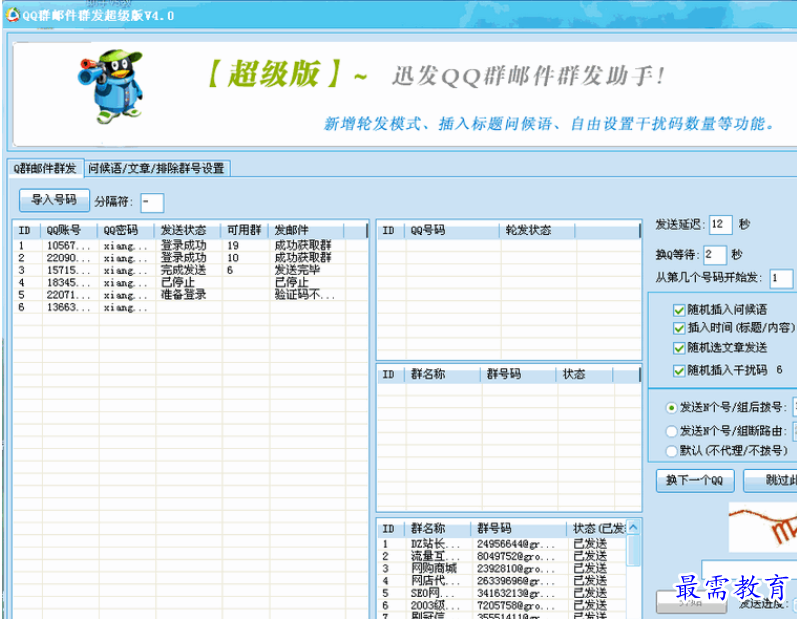This screenshot has height=619, width=797.
Task: Click scroll-up arrow in sent group list
Action: (633, 528)
